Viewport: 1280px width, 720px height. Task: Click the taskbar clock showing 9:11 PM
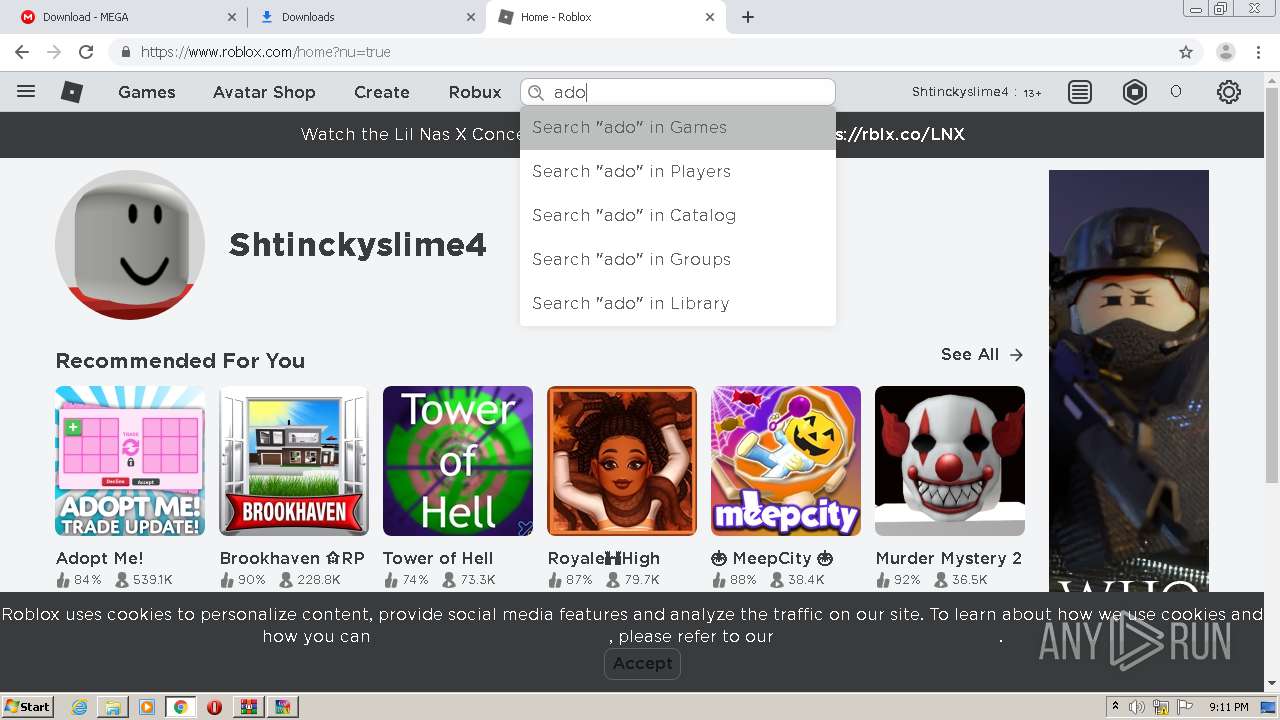point(1229,707)
